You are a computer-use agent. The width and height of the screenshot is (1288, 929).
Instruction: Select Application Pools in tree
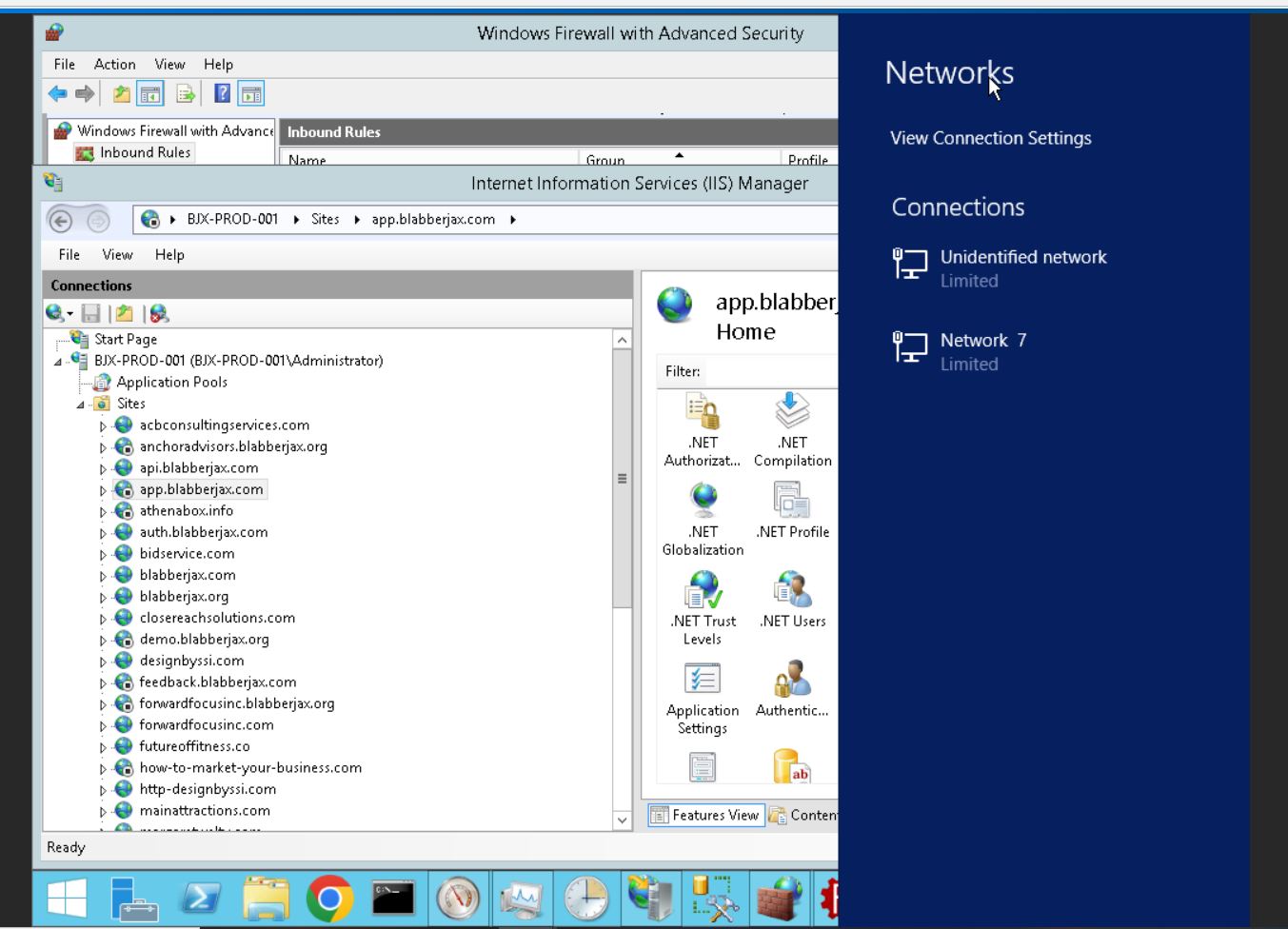[x=171, y=382]
